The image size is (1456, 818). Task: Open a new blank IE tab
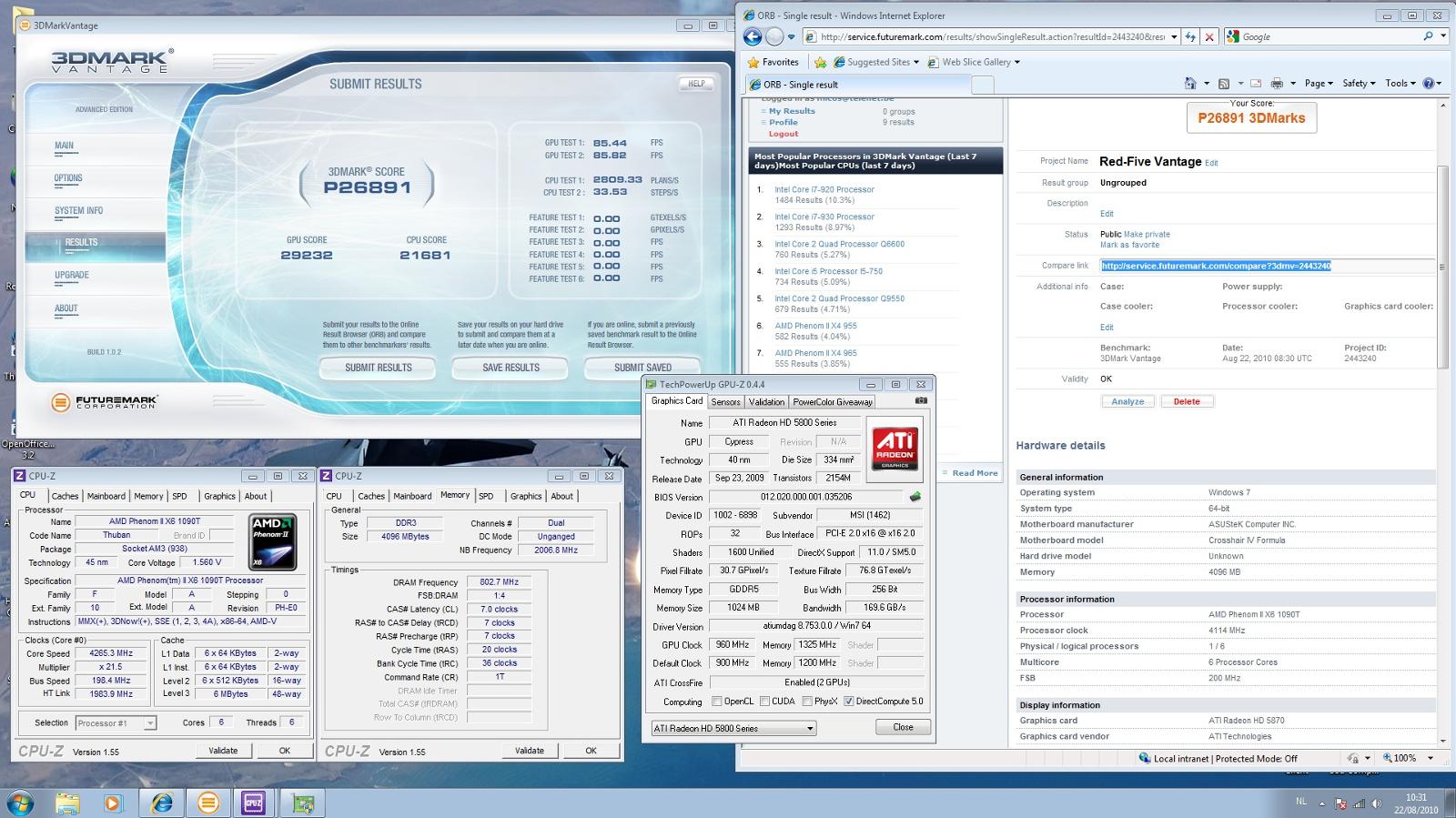pyautogui.click(x=983, y=85)
